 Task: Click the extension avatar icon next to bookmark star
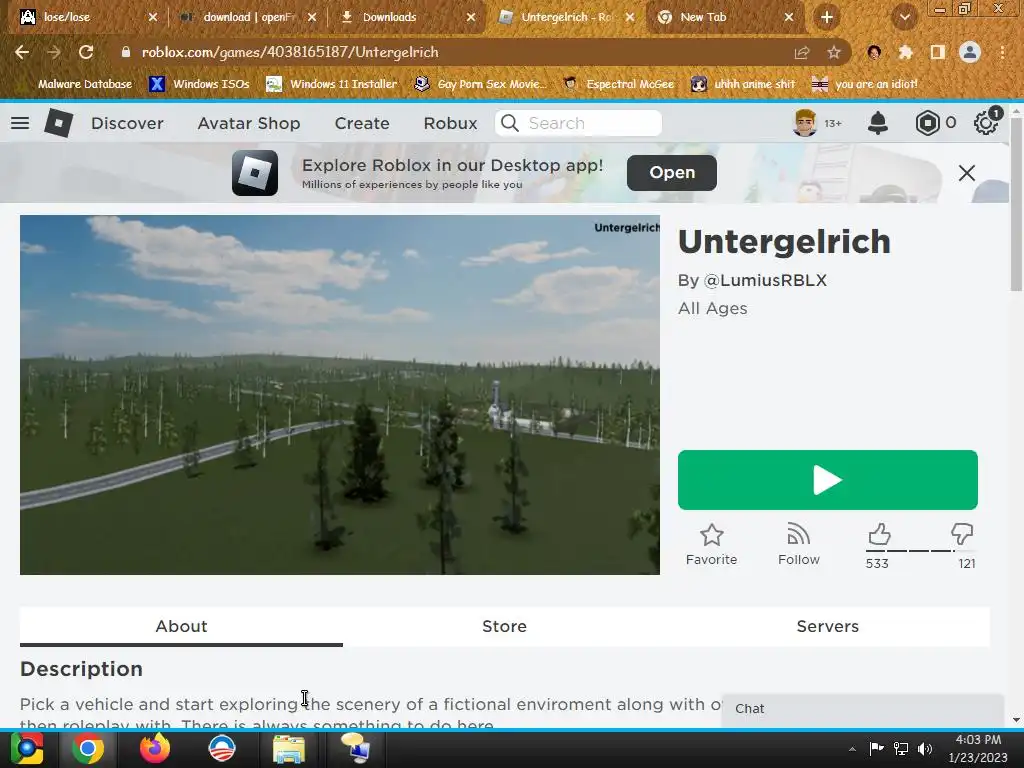[x=874, y=52]
